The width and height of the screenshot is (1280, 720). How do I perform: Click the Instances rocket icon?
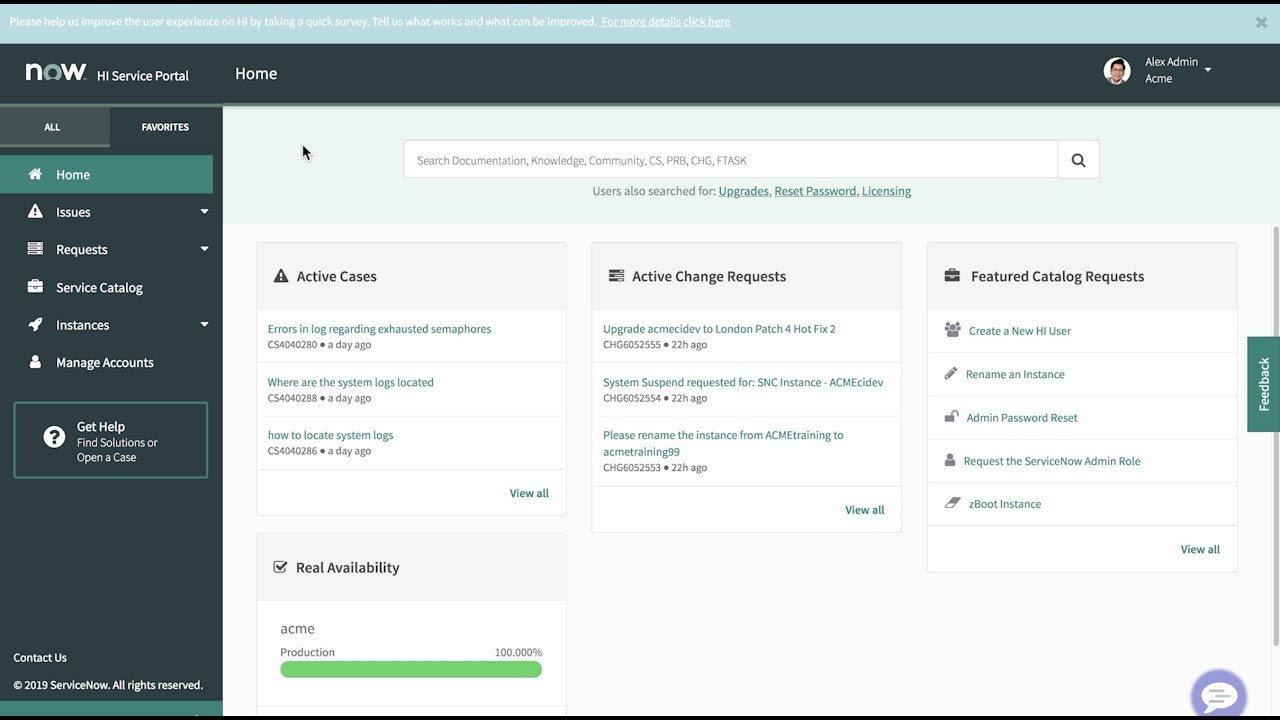[35, 324]
